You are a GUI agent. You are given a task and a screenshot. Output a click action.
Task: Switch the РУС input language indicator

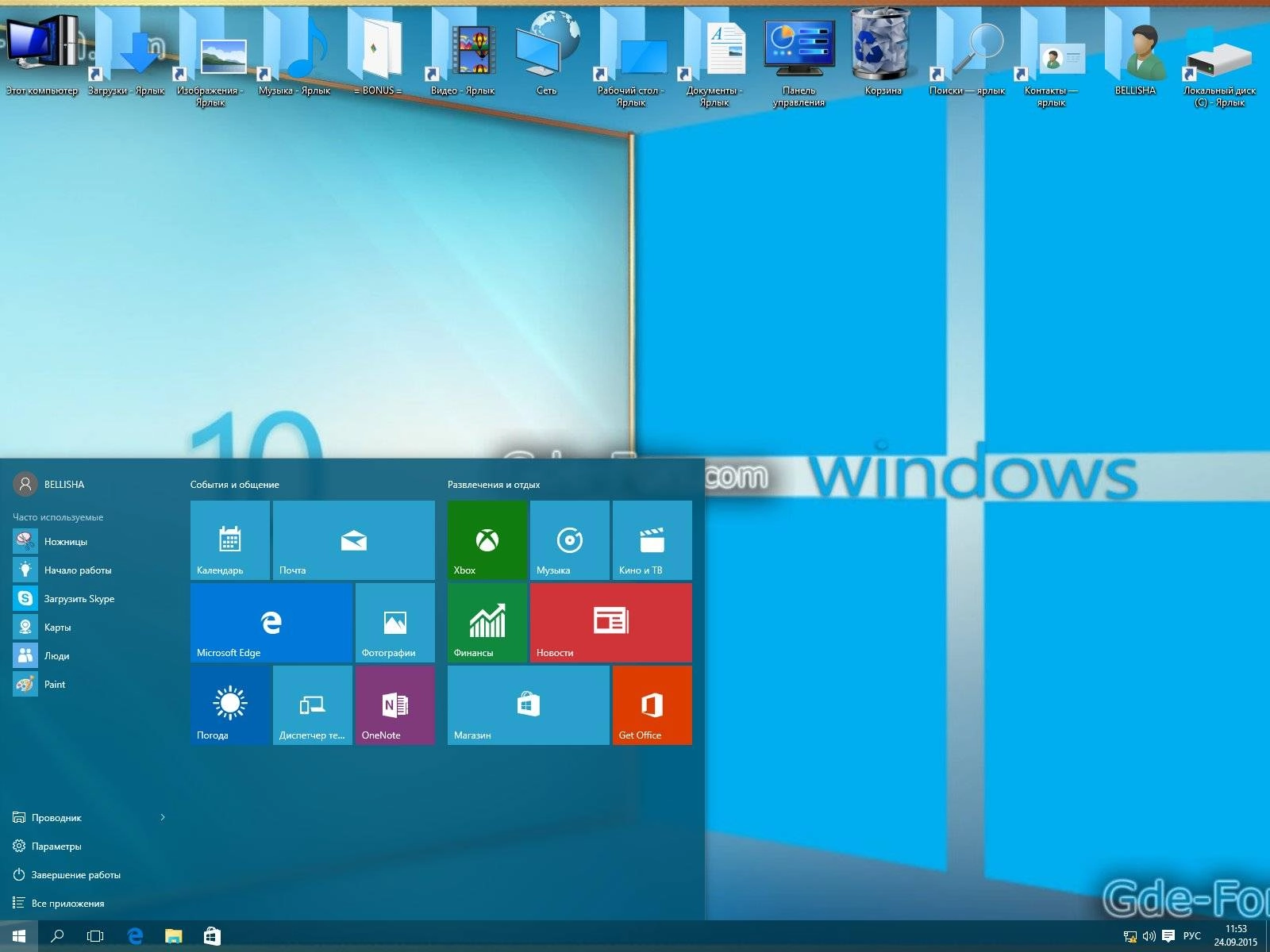[1192, 936]
